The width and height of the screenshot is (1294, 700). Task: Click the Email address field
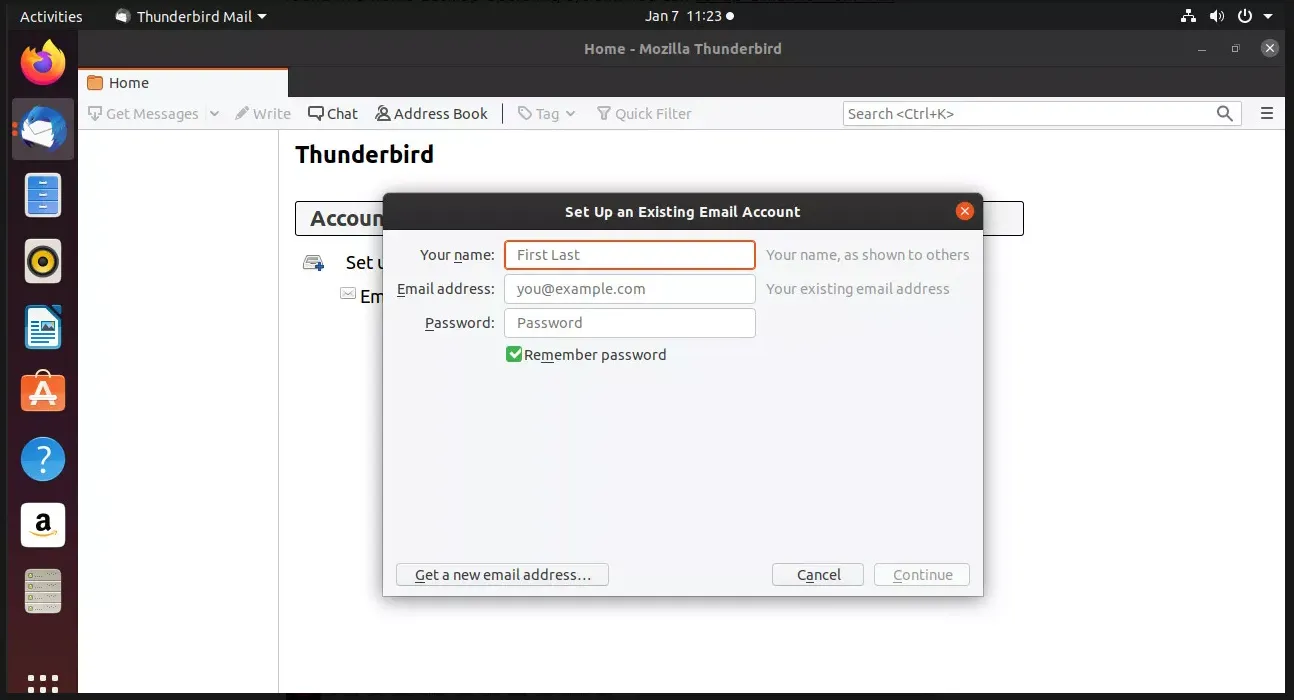point(630,289)
